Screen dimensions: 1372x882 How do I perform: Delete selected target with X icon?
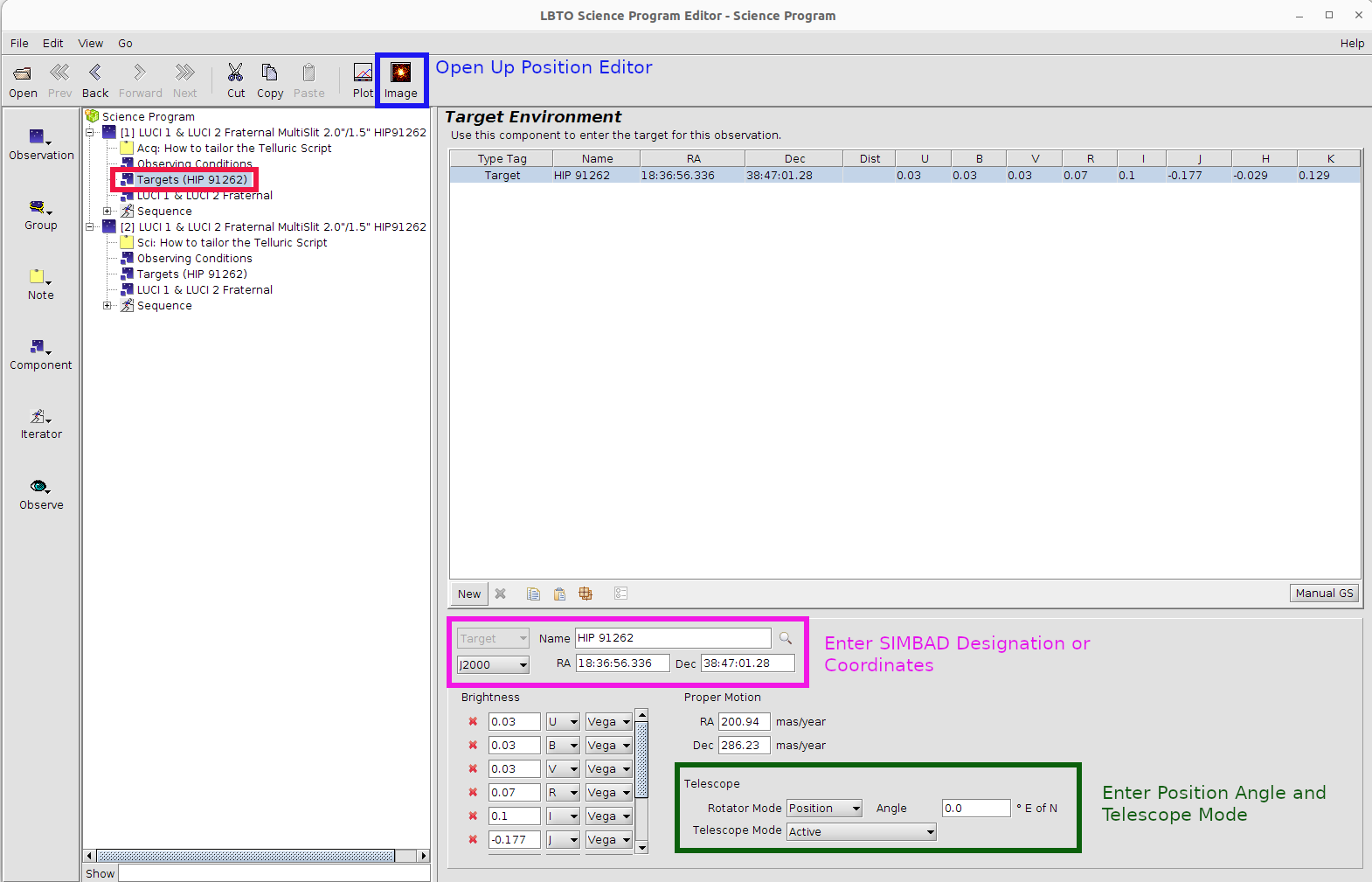(501, 594)
